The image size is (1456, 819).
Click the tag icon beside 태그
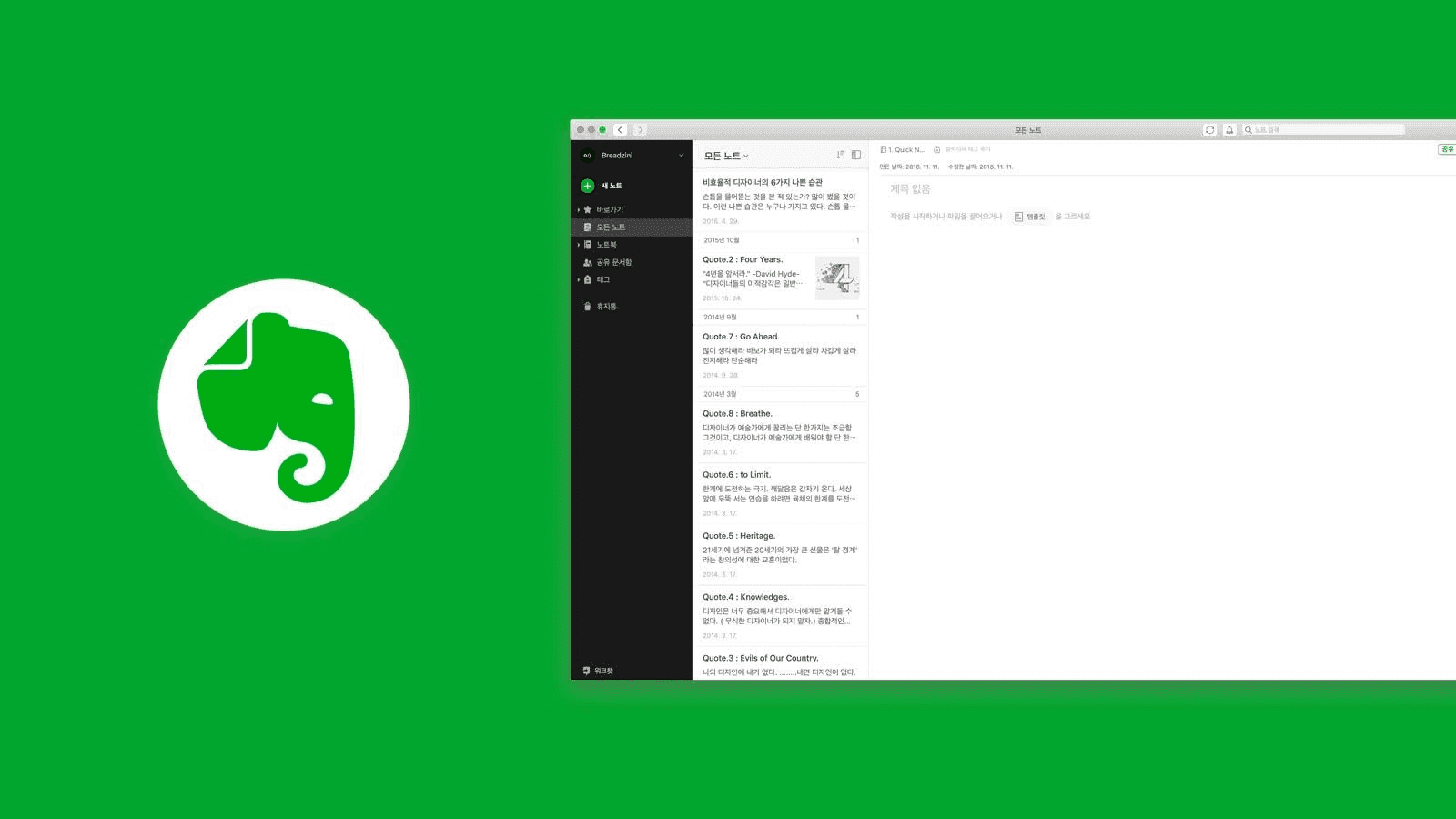(588, 279)
